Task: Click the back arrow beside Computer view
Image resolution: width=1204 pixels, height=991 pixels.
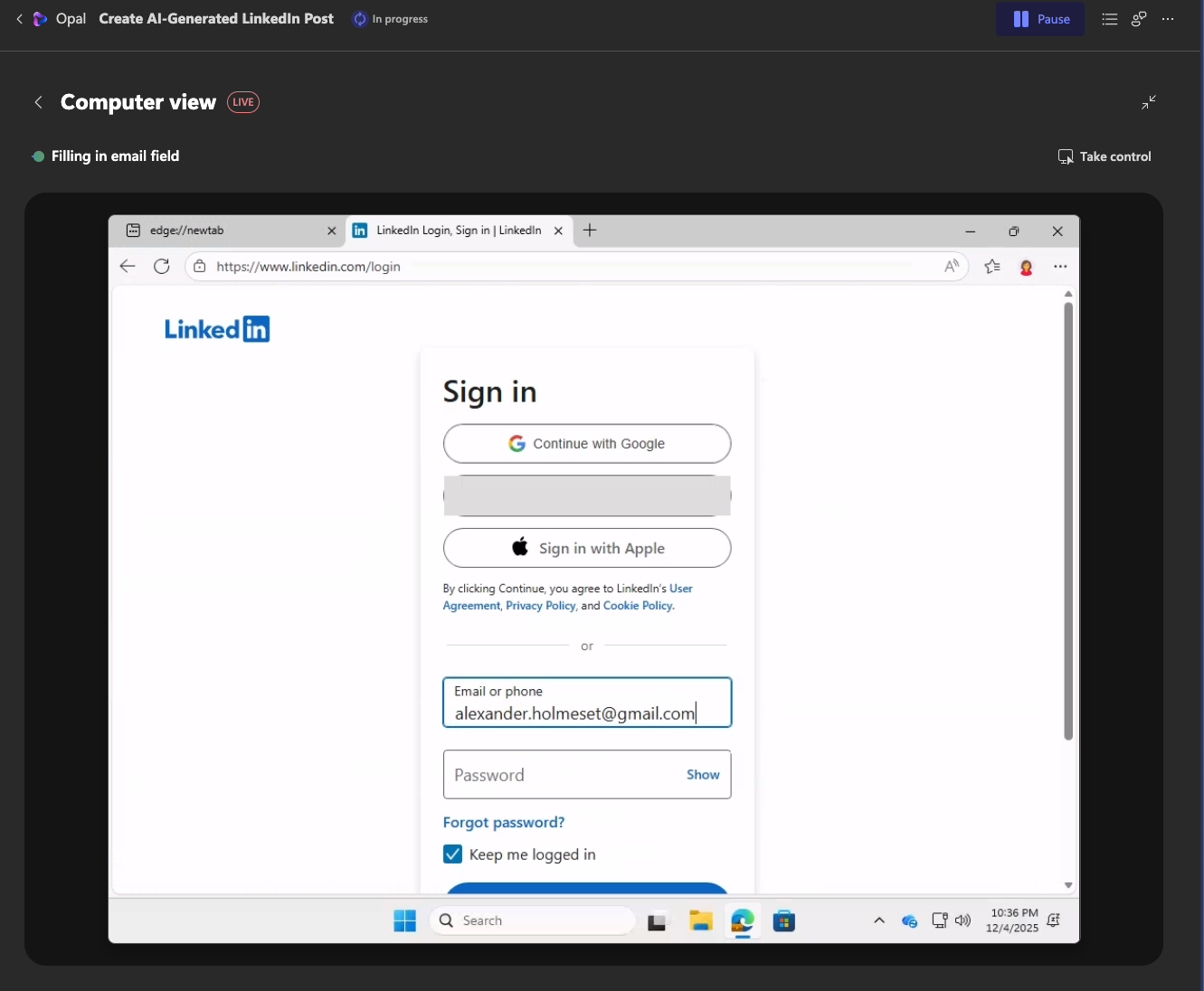Action: [39, 102]
